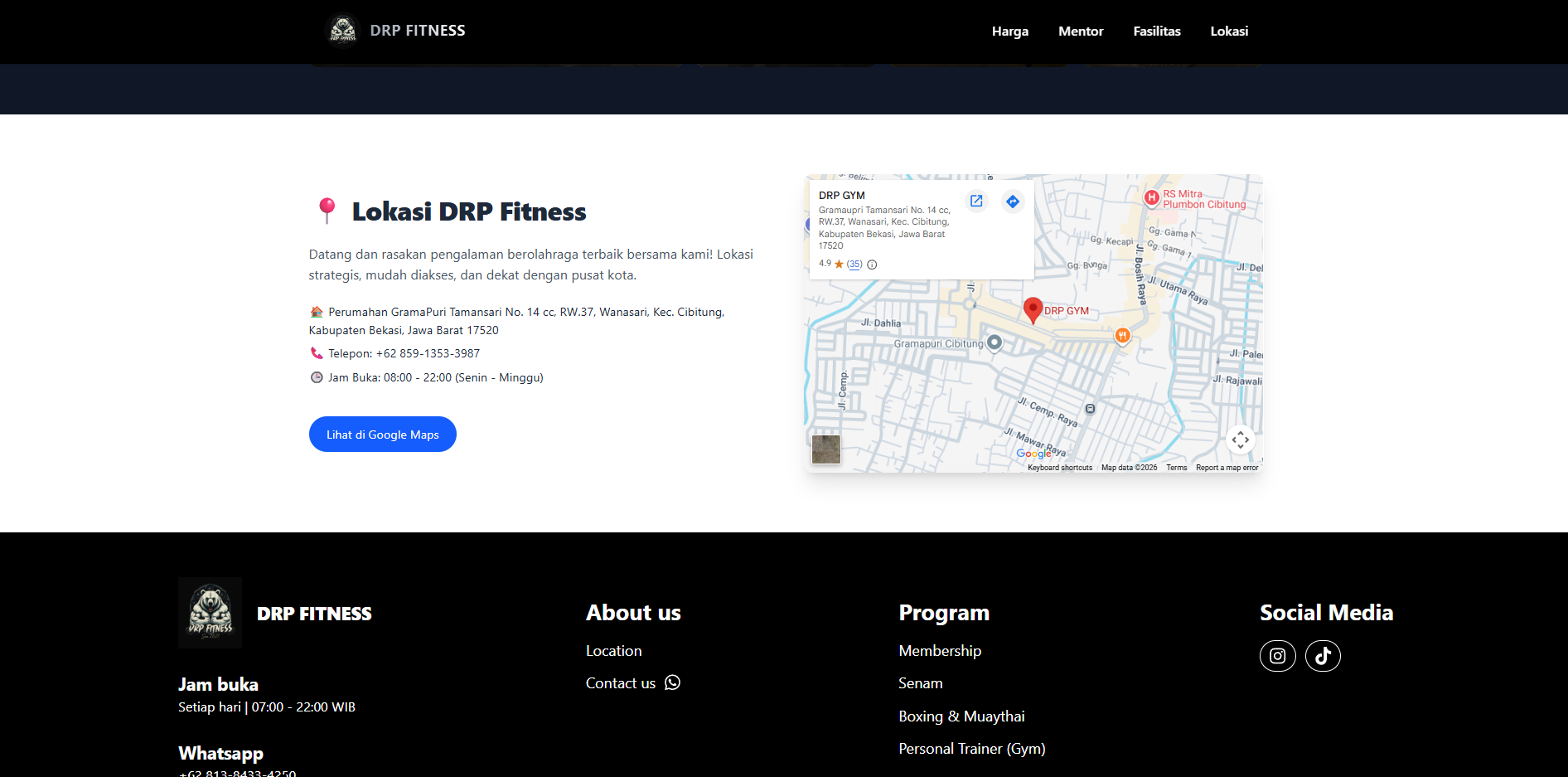This screenshot has width=1568, height=777.
Task: Click the Perumahan GramaPuri Tamansari address text
Action: 517,321
